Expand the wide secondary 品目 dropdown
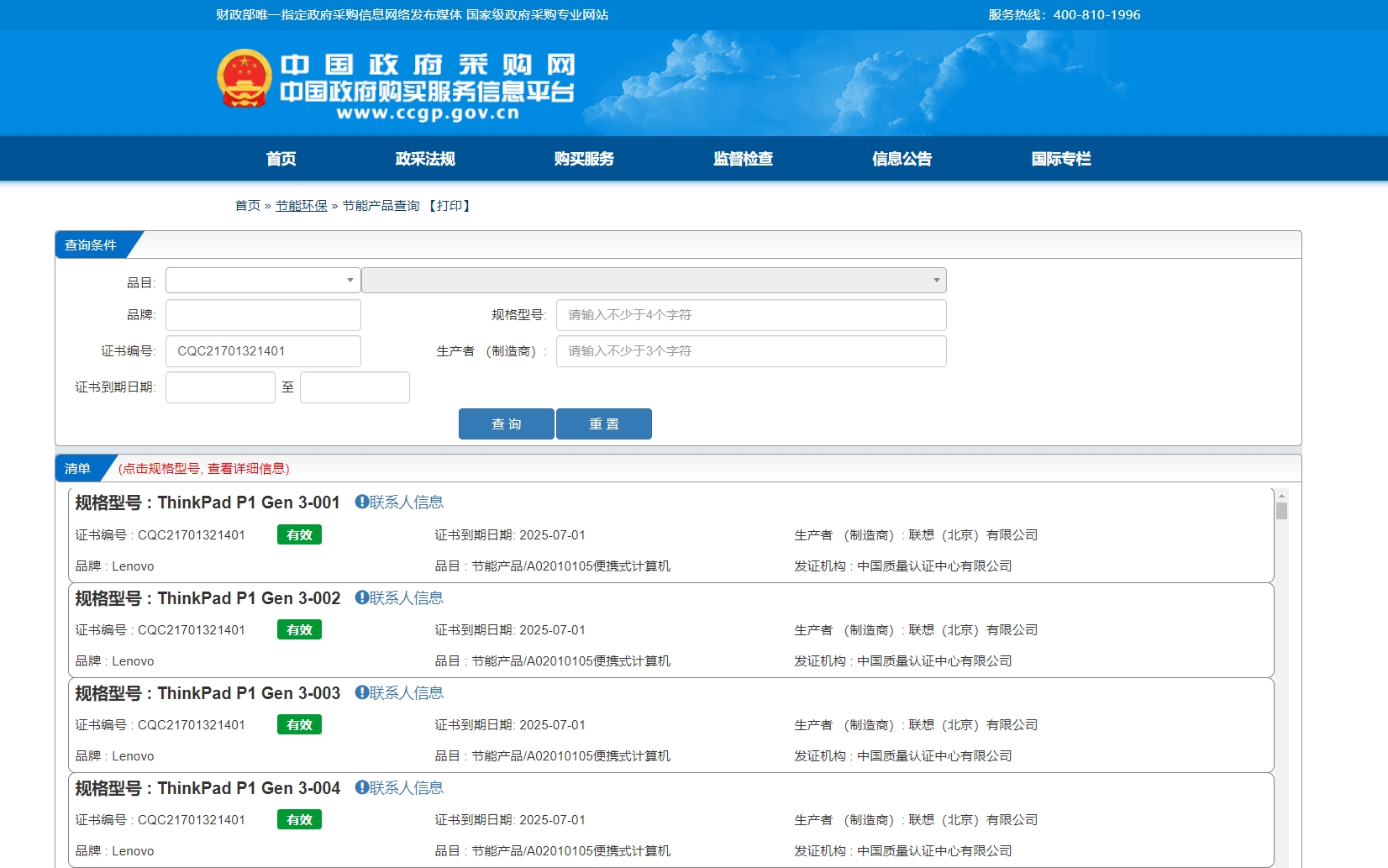Image resolution: width=1388 pixels, height=868 pixels. pyautogui.click(x=654, y=280)
